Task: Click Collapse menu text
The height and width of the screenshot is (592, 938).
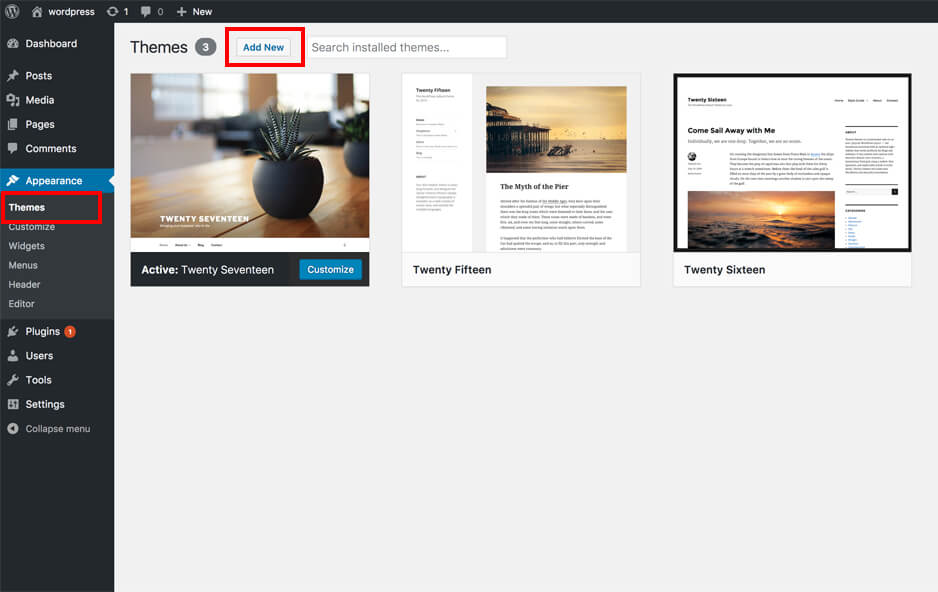Action: tap(57, 429)
